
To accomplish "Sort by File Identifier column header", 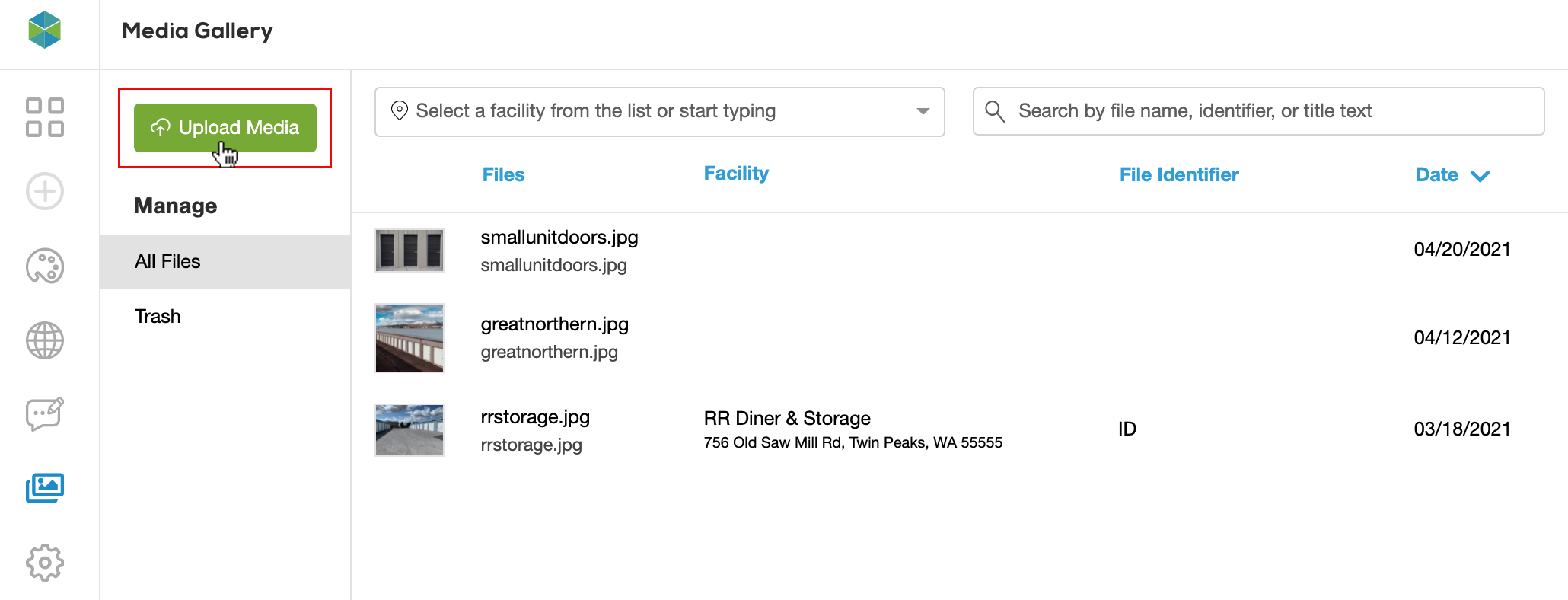I will pos(1179,175).
